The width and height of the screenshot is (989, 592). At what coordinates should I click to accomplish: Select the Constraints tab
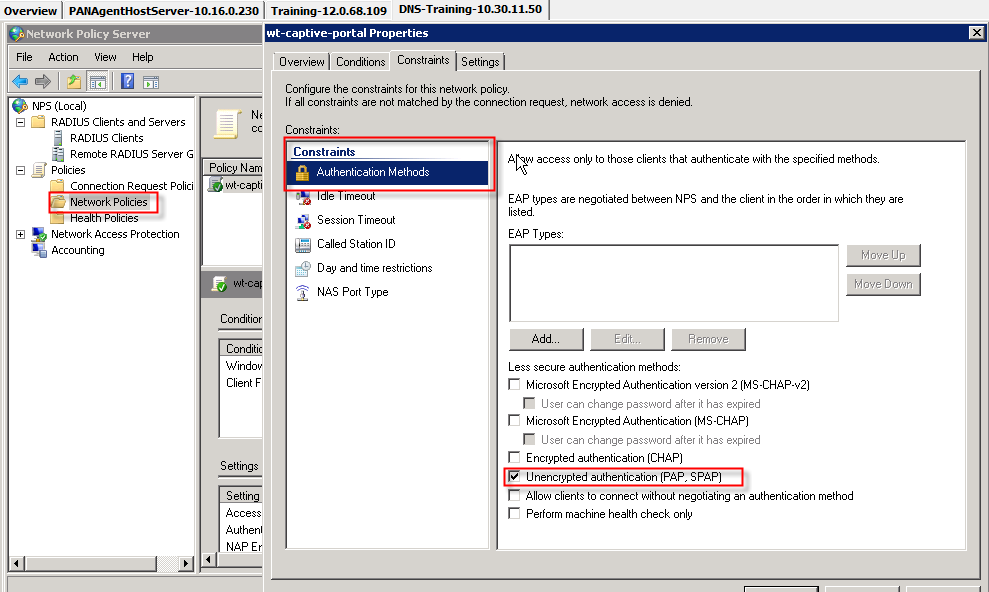click(423, 60)
